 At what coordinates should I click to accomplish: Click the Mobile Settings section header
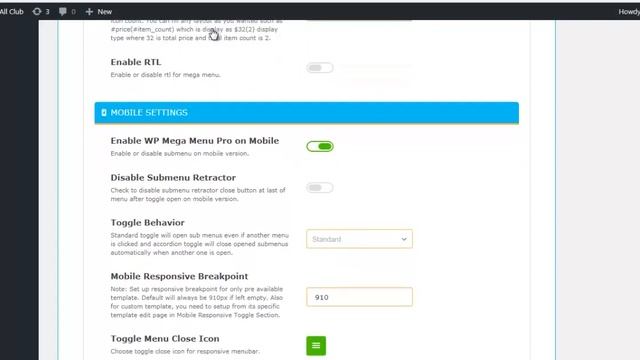coord(307,113)
